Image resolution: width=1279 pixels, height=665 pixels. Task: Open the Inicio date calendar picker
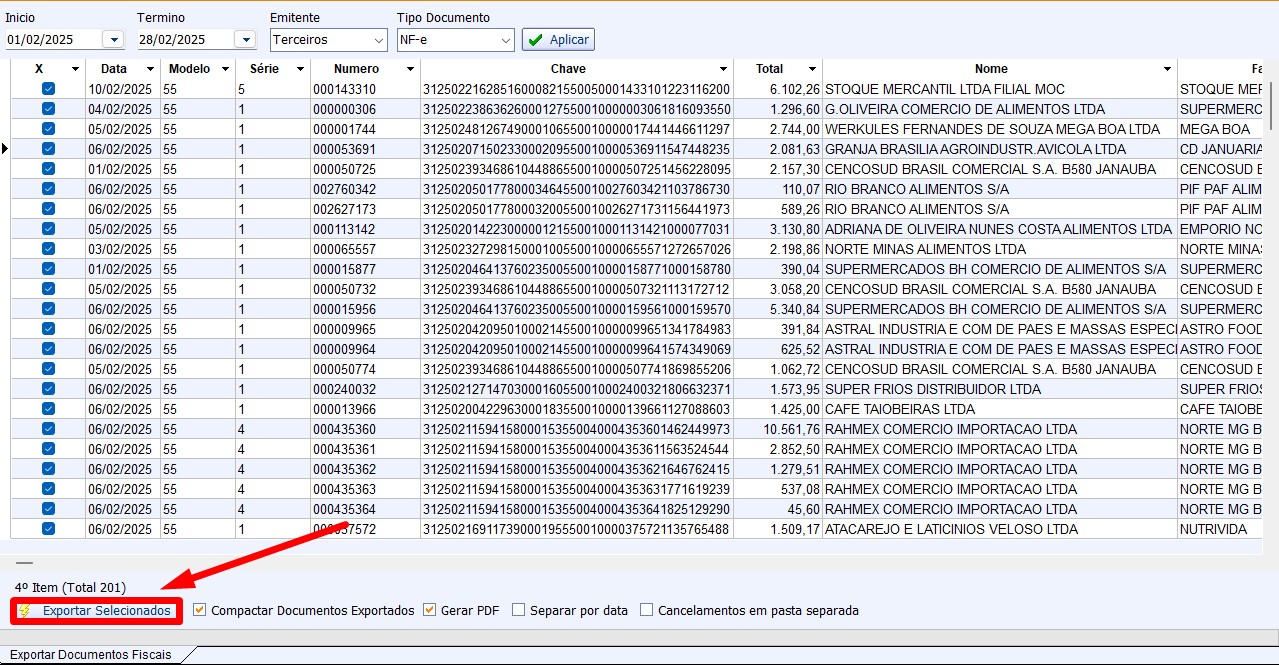click(x=113, y=40)
